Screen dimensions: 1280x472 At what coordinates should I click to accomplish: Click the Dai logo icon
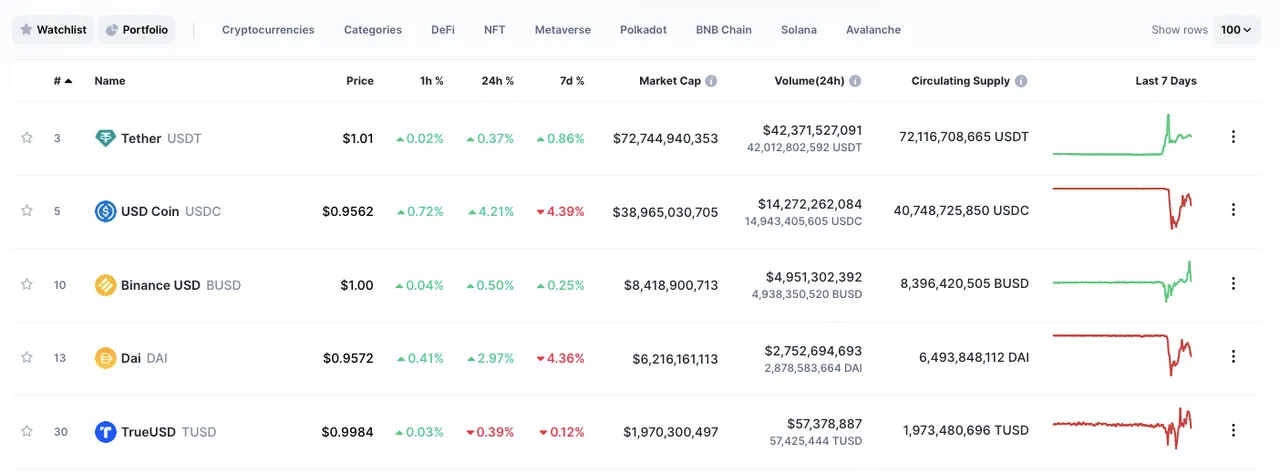(x=105, y=358)
